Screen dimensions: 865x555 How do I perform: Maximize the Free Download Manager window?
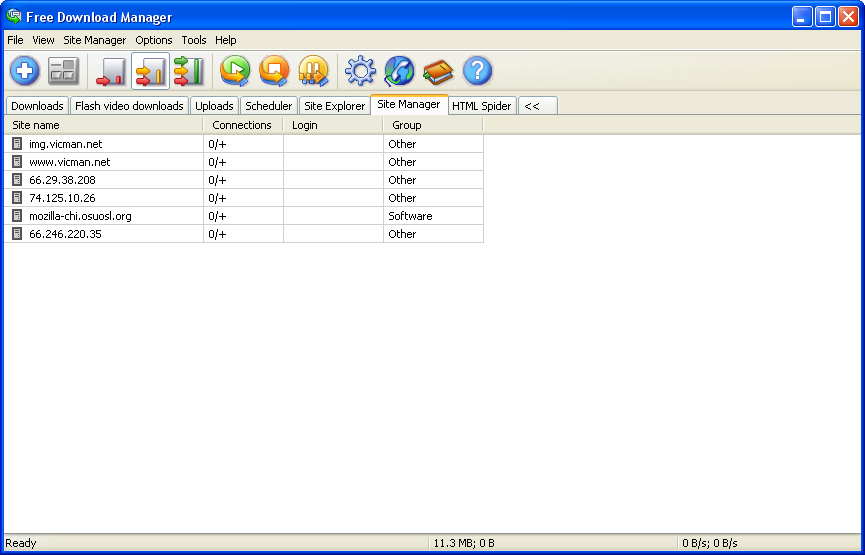coord(825,17)
